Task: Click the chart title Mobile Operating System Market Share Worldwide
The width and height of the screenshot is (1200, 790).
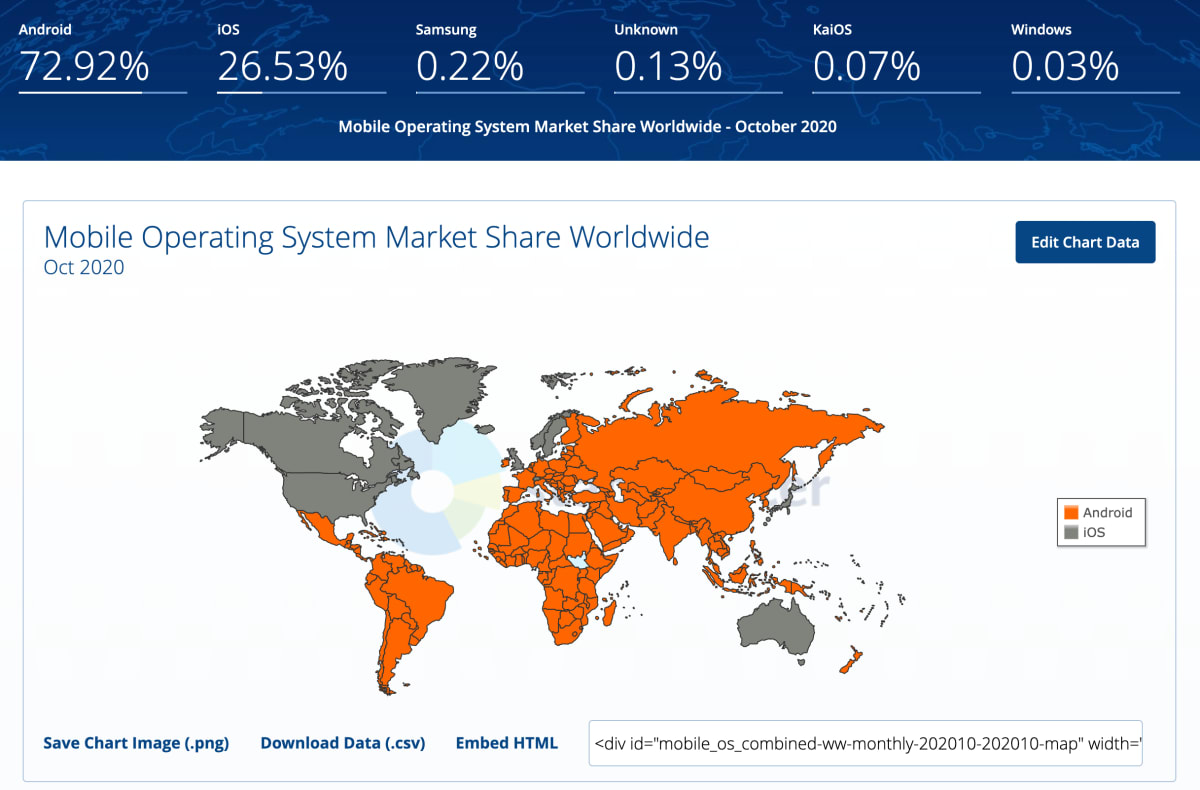Action: click(x=377, y=238)
